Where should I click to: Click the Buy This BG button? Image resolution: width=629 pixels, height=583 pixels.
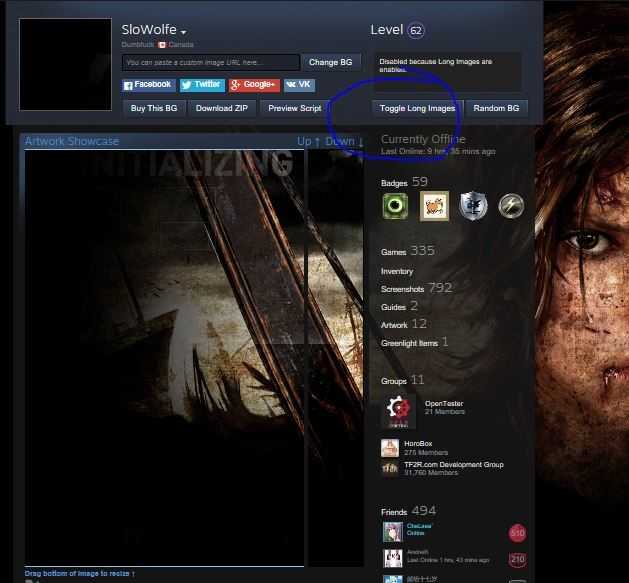(154, 108)
